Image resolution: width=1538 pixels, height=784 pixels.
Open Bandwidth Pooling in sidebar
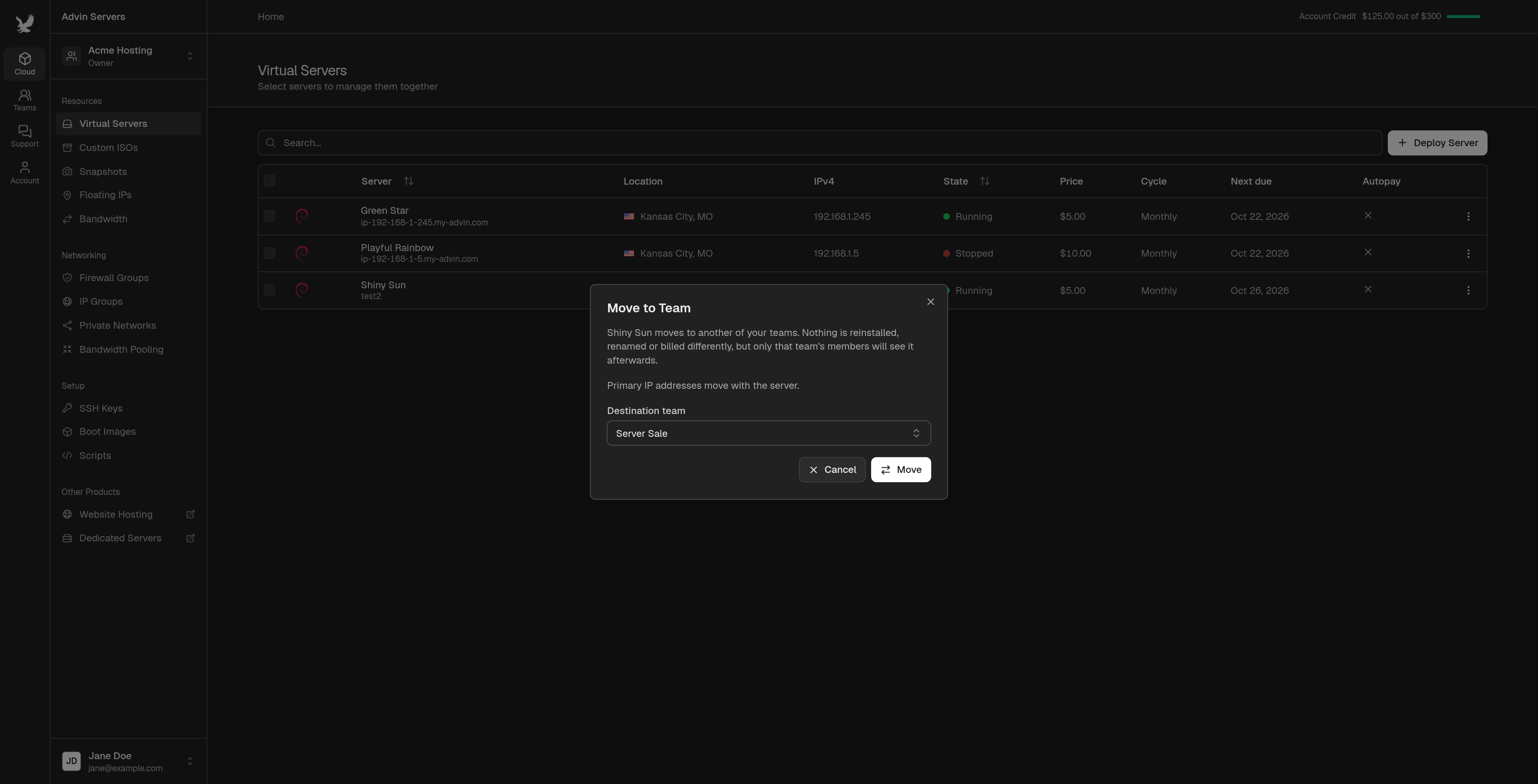(128, 349)
